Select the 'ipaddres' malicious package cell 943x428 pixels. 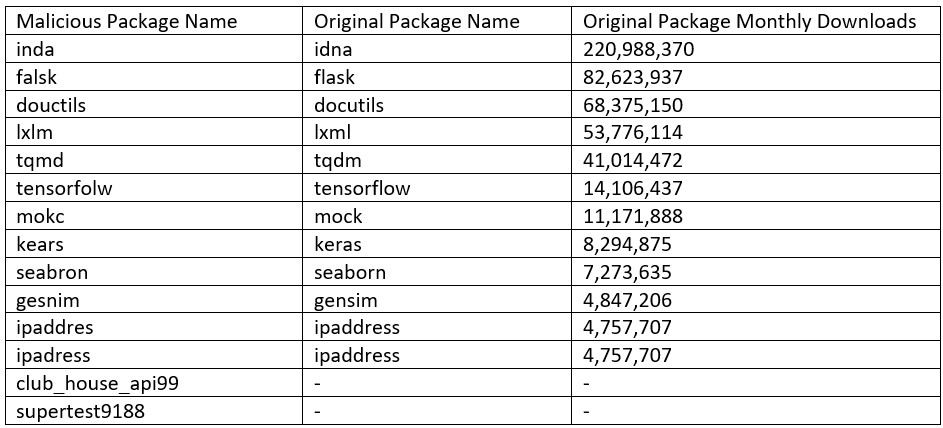coord(154,327)
